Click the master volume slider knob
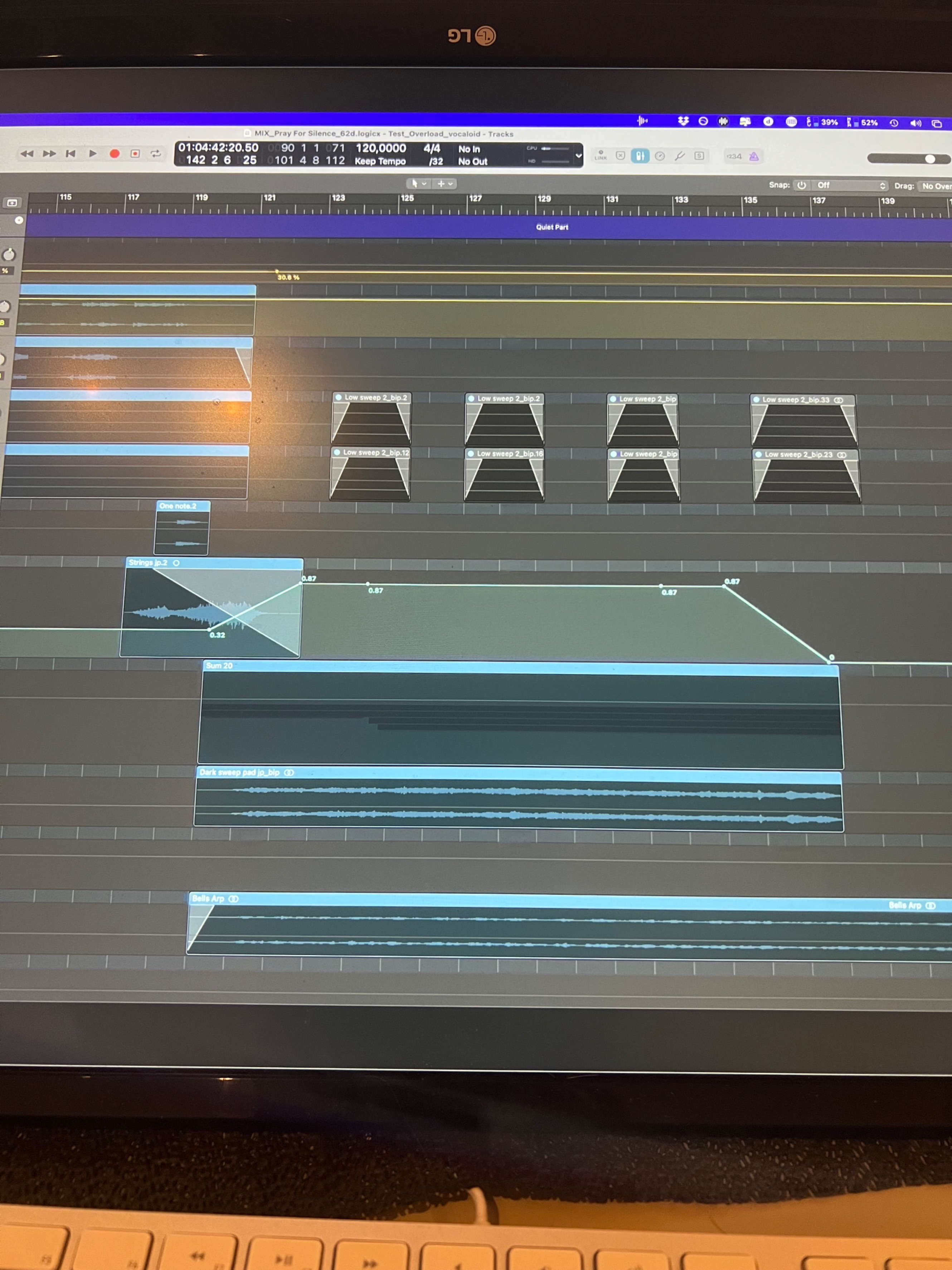 [x=929, y=159]
